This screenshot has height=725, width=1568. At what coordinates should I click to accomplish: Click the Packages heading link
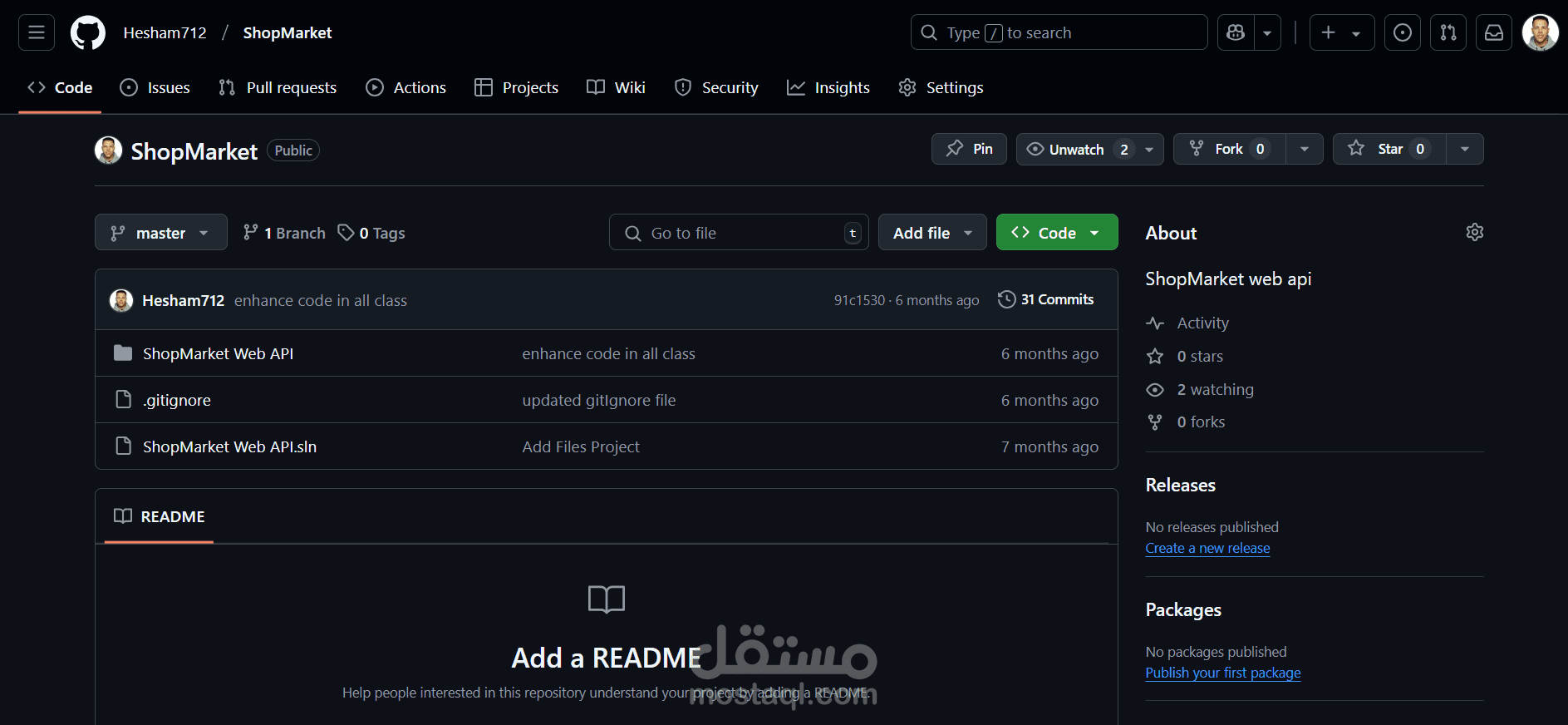[x=1183, y=609]
